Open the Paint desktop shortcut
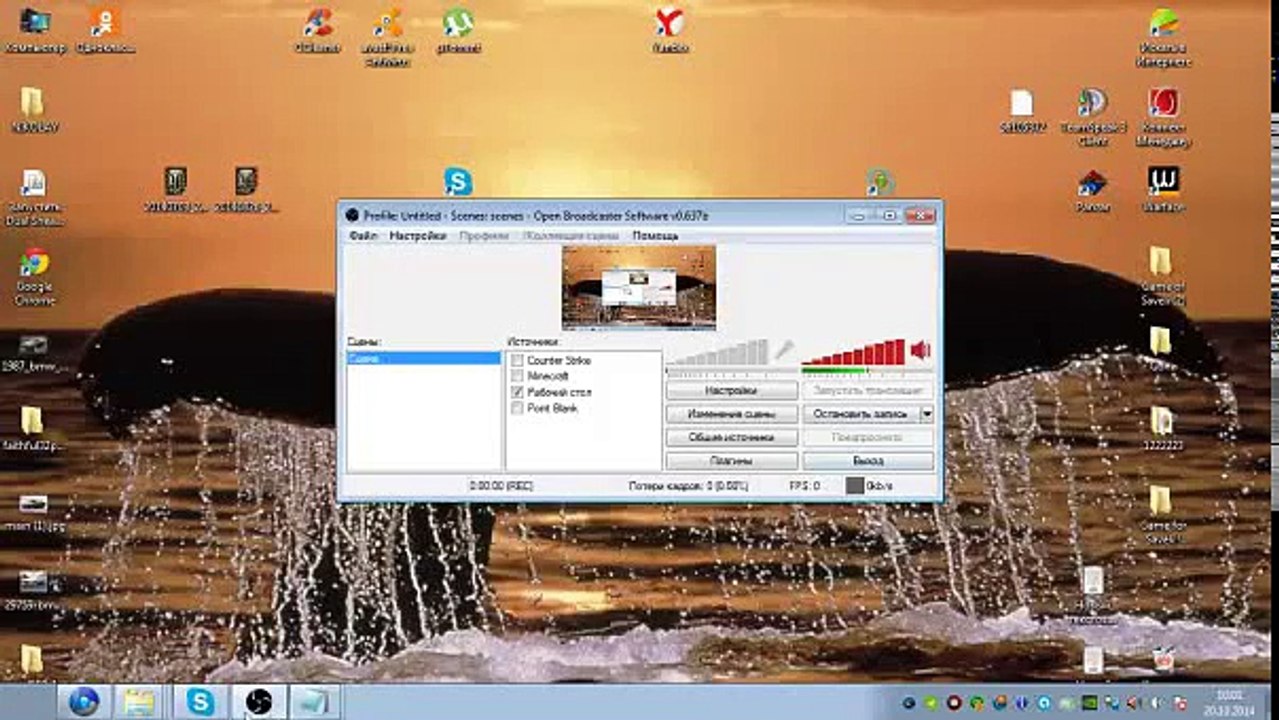The height and width of the screenshot is (720, 1279). [x=1092, y=189]
